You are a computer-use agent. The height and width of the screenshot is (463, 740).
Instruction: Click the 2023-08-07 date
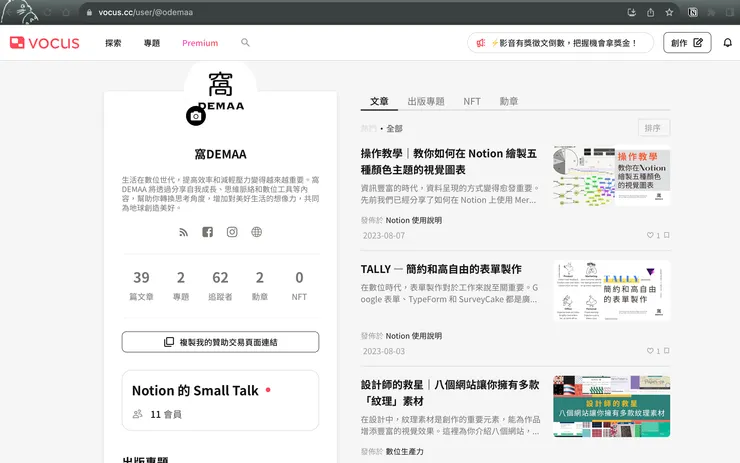click(x=384, y=236)
